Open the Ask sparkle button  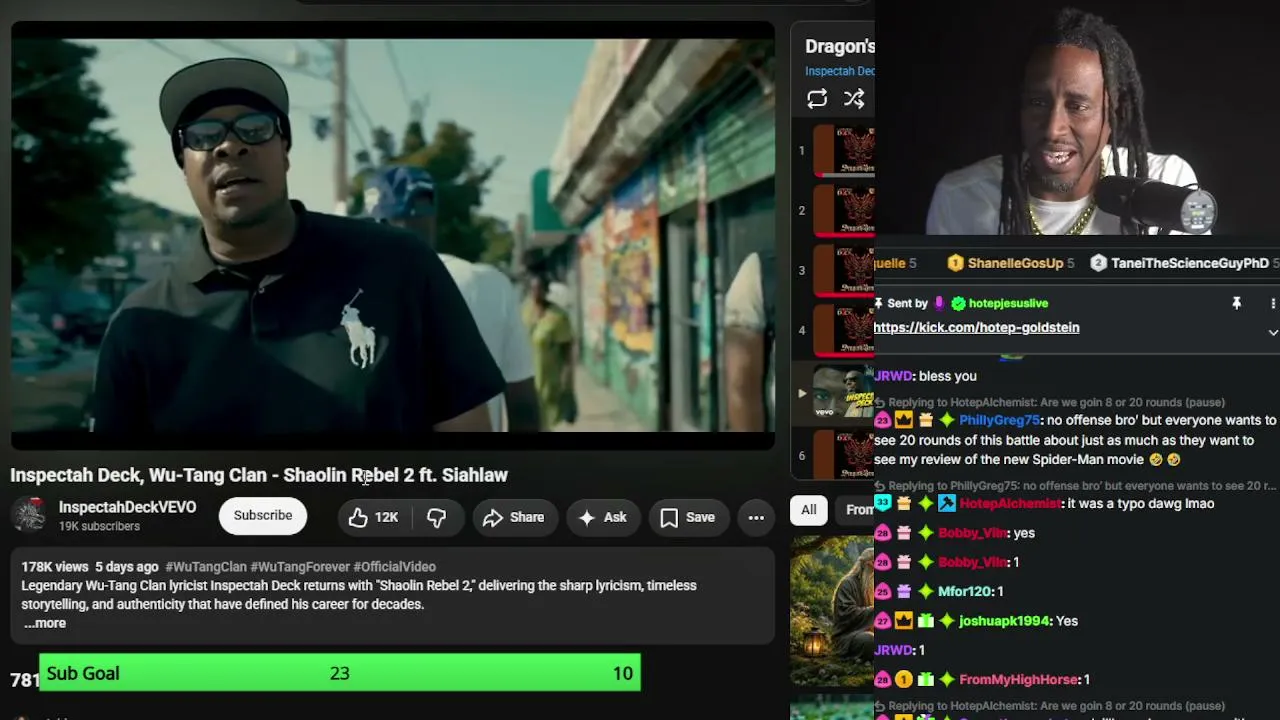tap(603, 517)
